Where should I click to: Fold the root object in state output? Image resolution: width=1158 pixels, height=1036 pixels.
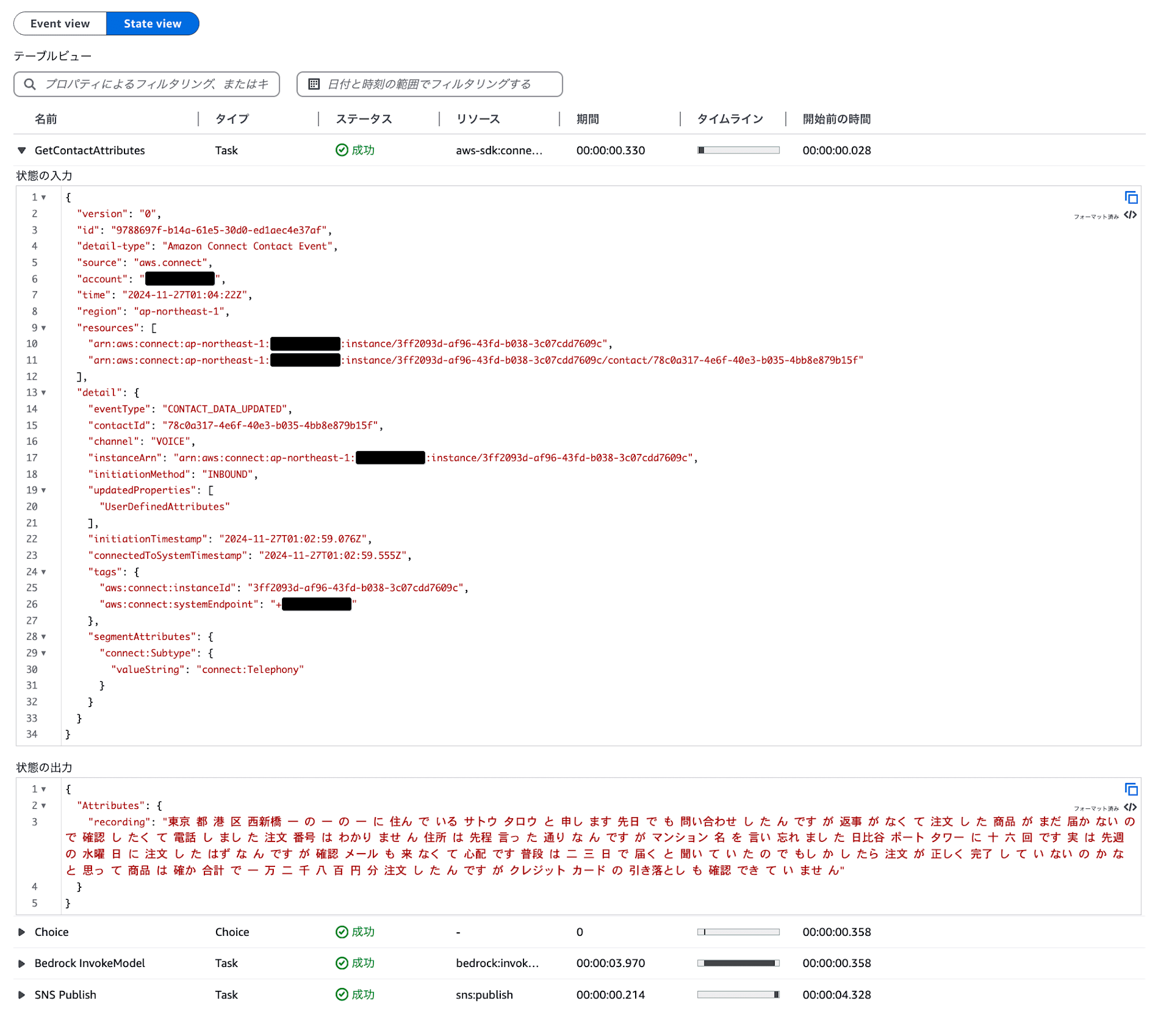pyautogui.click(x=43, y=789)
